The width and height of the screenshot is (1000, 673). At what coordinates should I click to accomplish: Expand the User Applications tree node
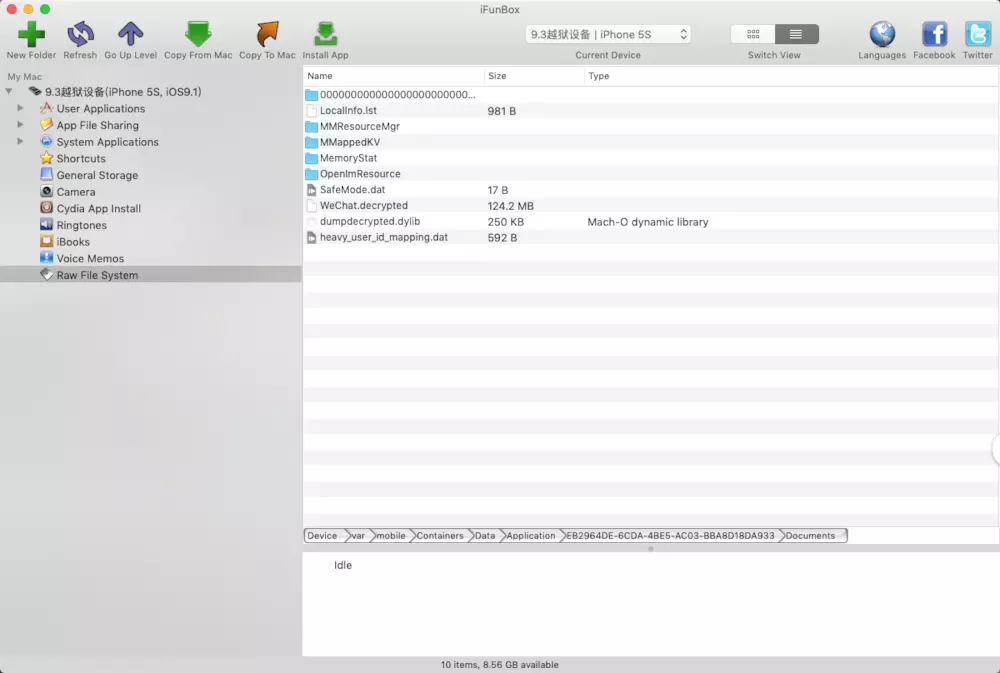click(21, 108)
